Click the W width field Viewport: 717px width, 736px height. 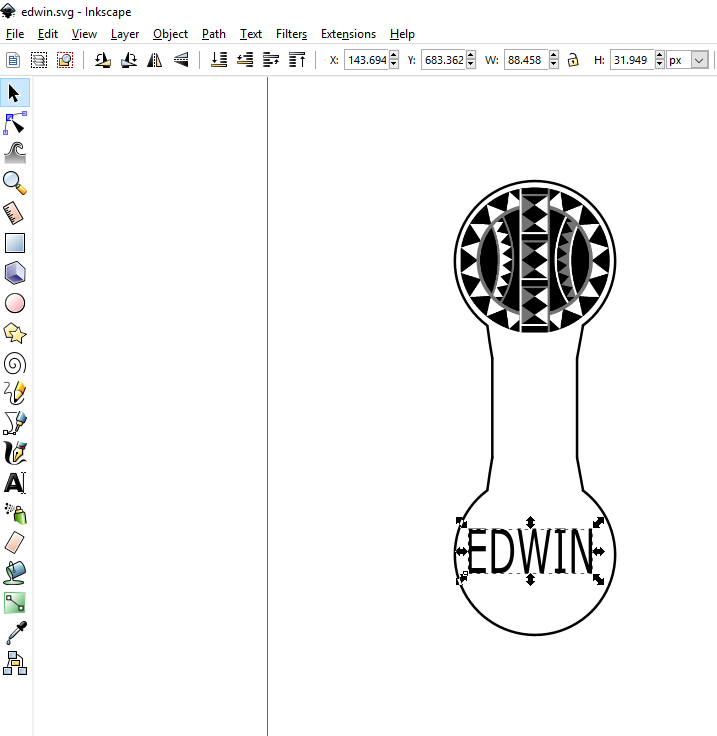click(x=526, y=60)
